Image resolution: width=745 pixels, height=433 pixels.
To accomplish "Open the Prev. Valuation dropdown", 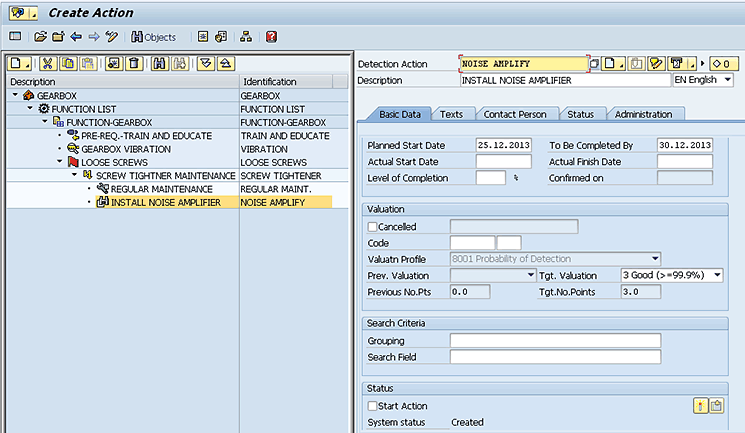I will pyautogui.click(x=531, y=275).
